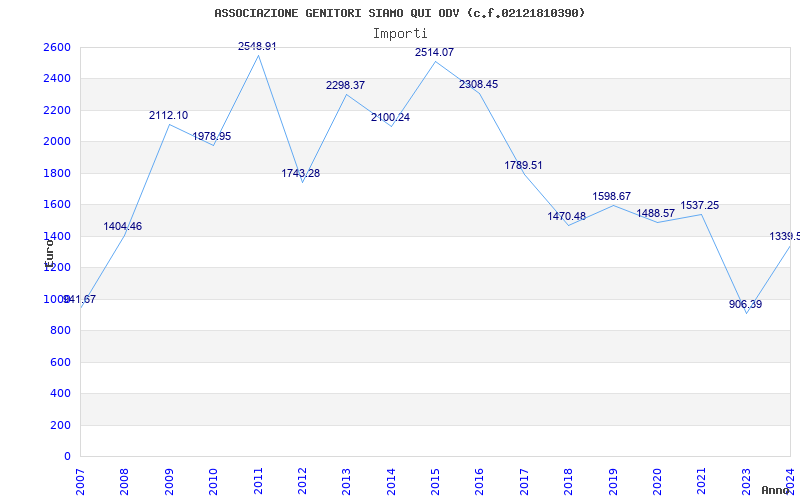The height and width of the screenshot is (500, 800).
Task: Click x-axis year 2011
Action: [258, 482]
